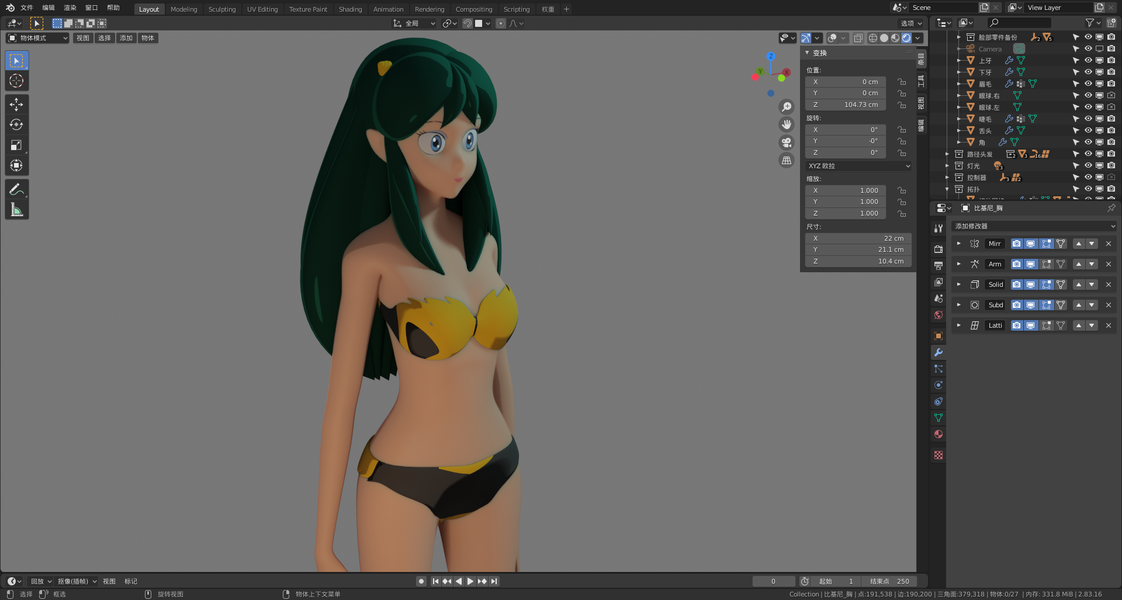Toggle selectability arrow for 角 row
Screen dimensions: 1122x600
click(1075, 142)
